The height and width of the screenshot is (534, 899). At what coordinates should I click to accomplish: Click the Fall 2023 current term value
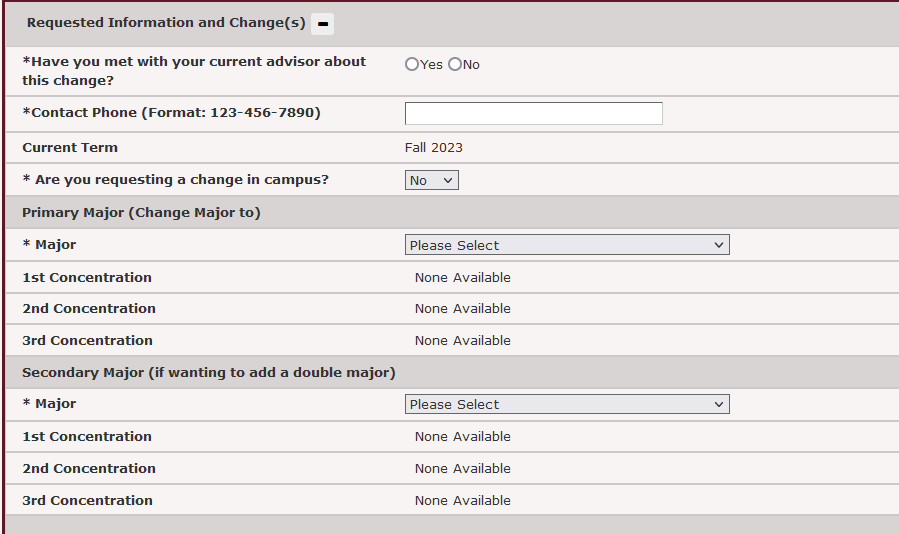[x=433, y=147]
